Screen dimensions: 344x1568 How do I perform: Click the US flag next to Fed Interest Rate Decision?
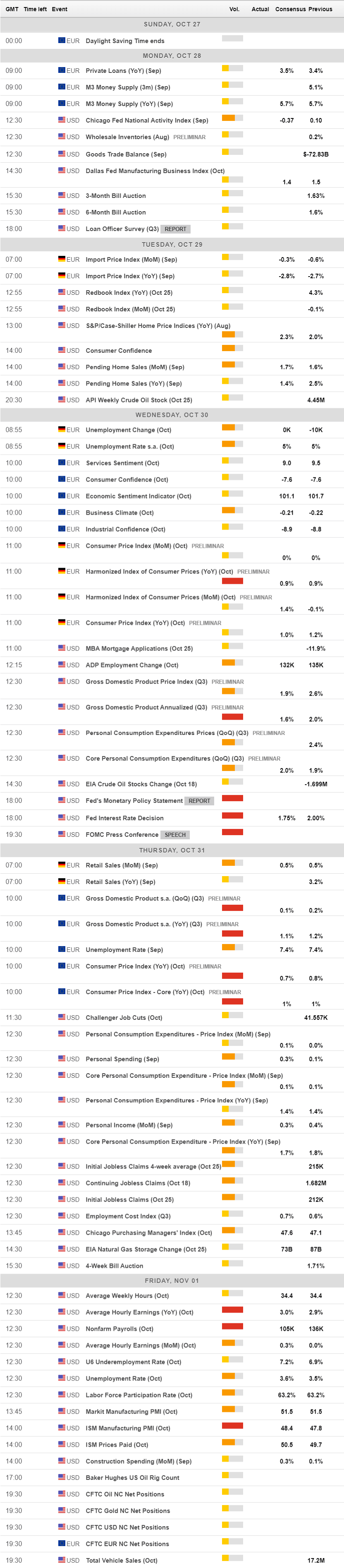pos(61,818)
